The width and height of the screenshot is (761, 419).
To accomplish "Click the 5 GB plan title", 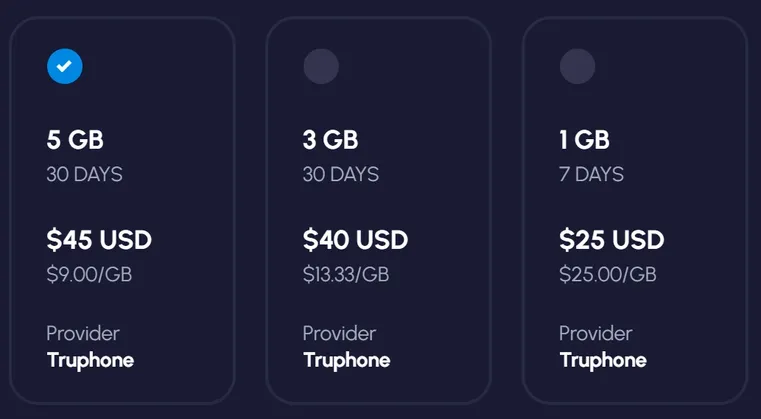I will 75,140.
